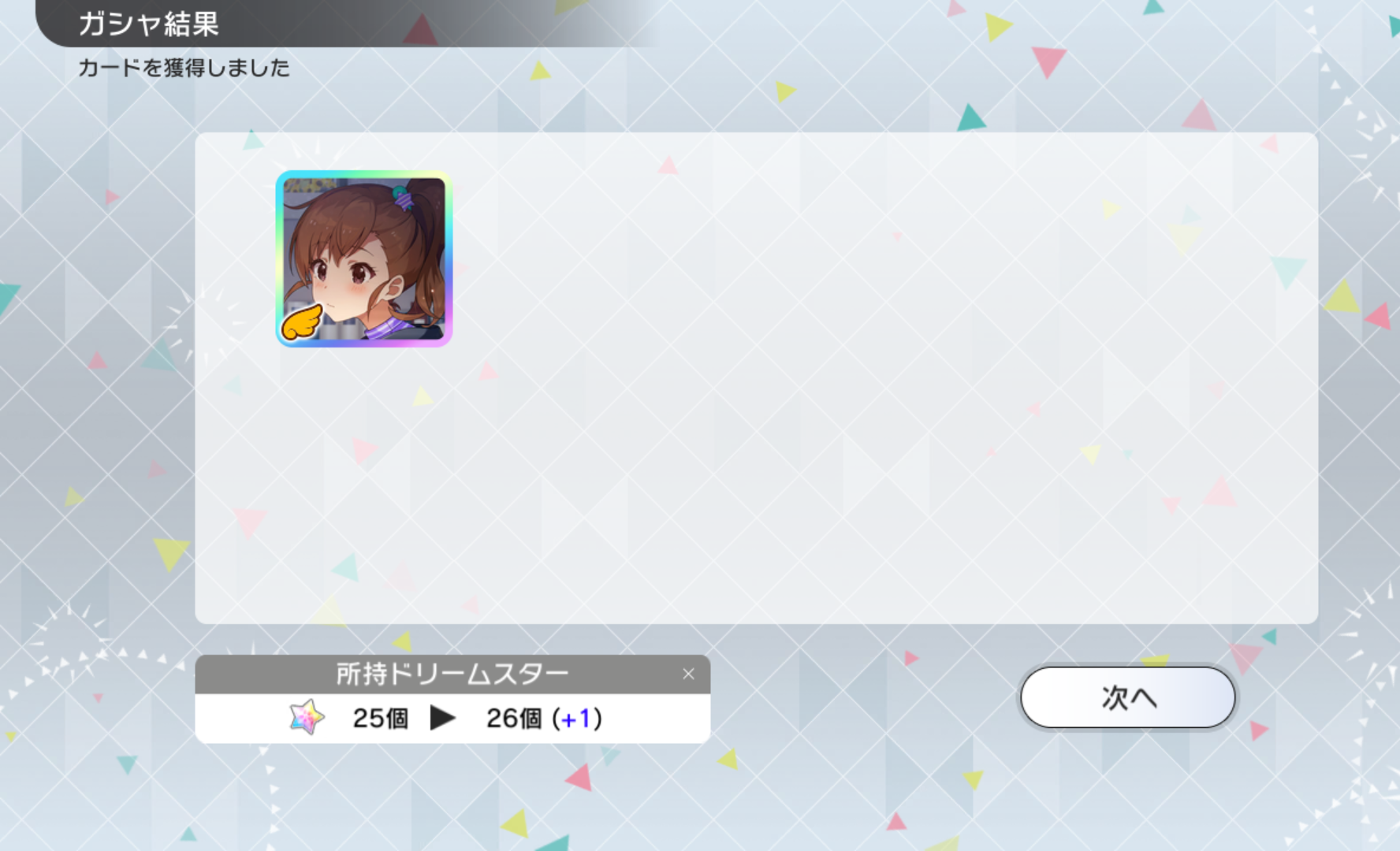Click the 26個 updated star count
The width and height of the screenshot is (1400, 851).
pos(514,718)
